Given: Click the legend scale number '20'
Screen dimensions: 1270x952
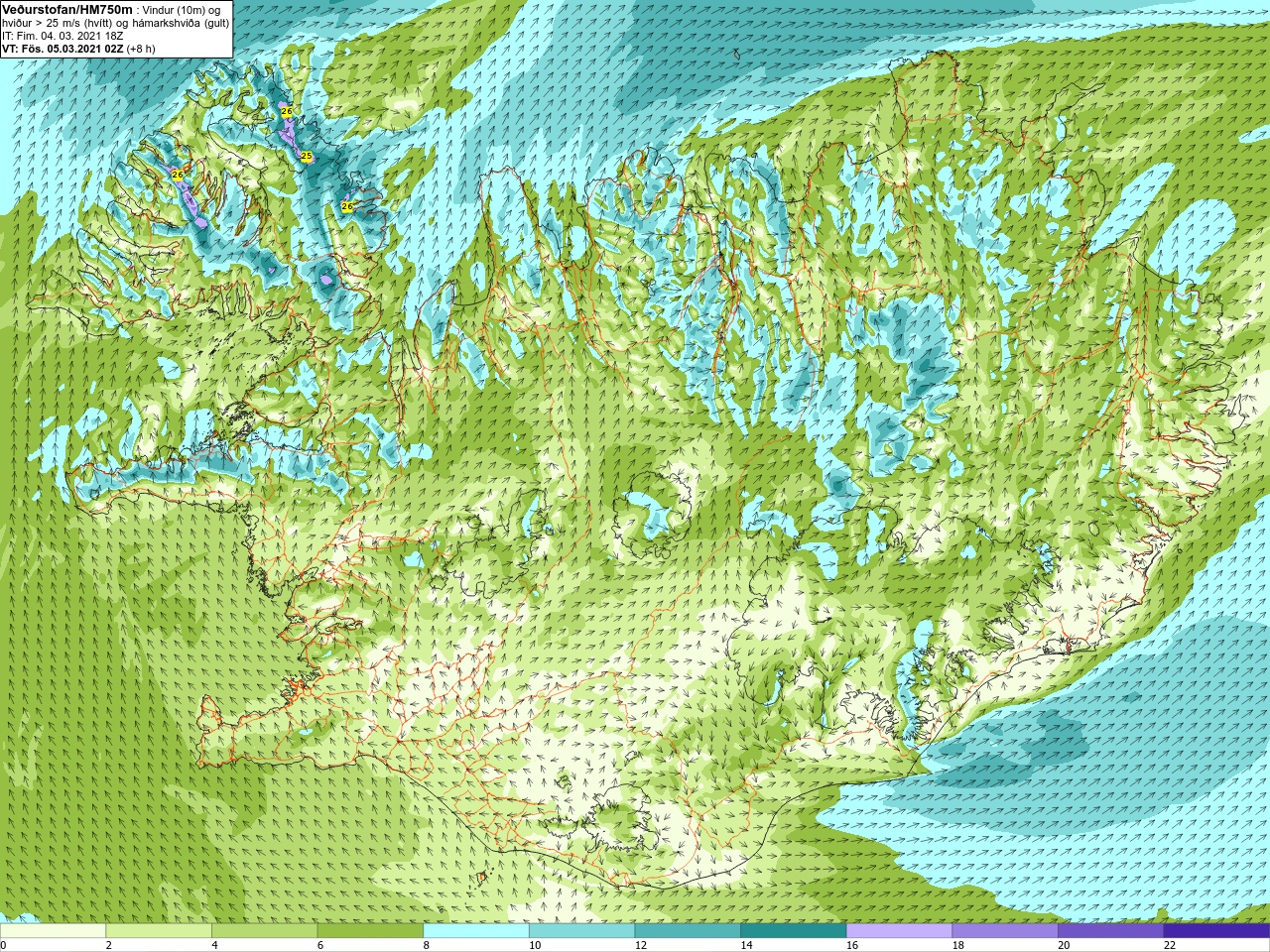Looking at the screenshot, I should (x=1064, y=945).
